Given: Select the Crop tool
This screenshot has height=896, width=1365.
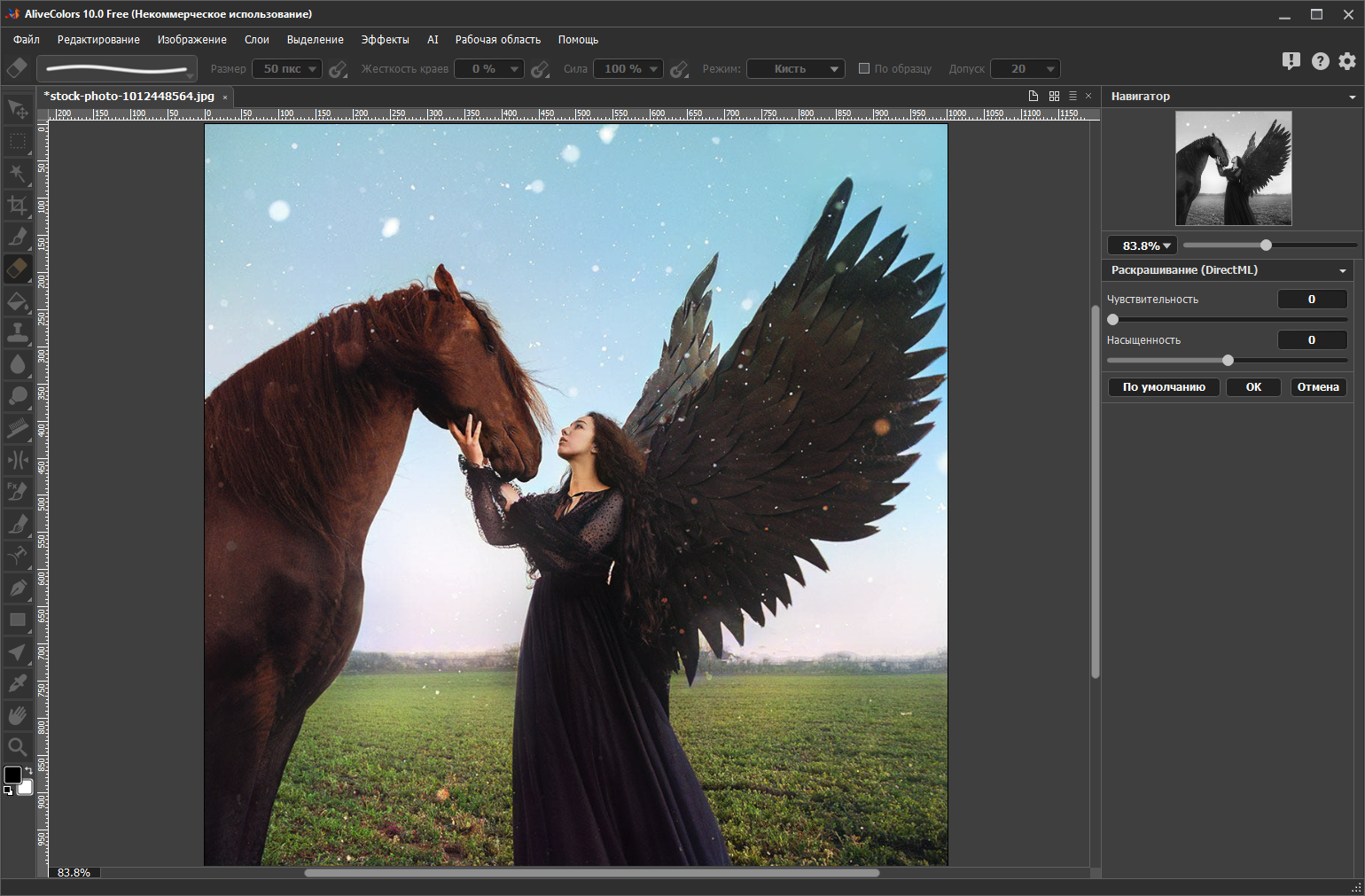Looking at the screenshot, I should [x=17, y=206].
